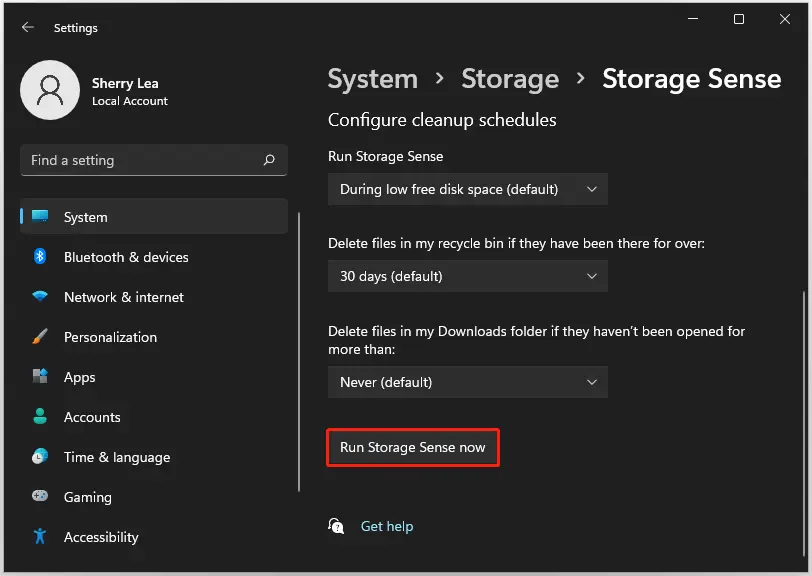The image size is (812, 576).
Task: Open the Get help link
Action: tap(386, 526)
